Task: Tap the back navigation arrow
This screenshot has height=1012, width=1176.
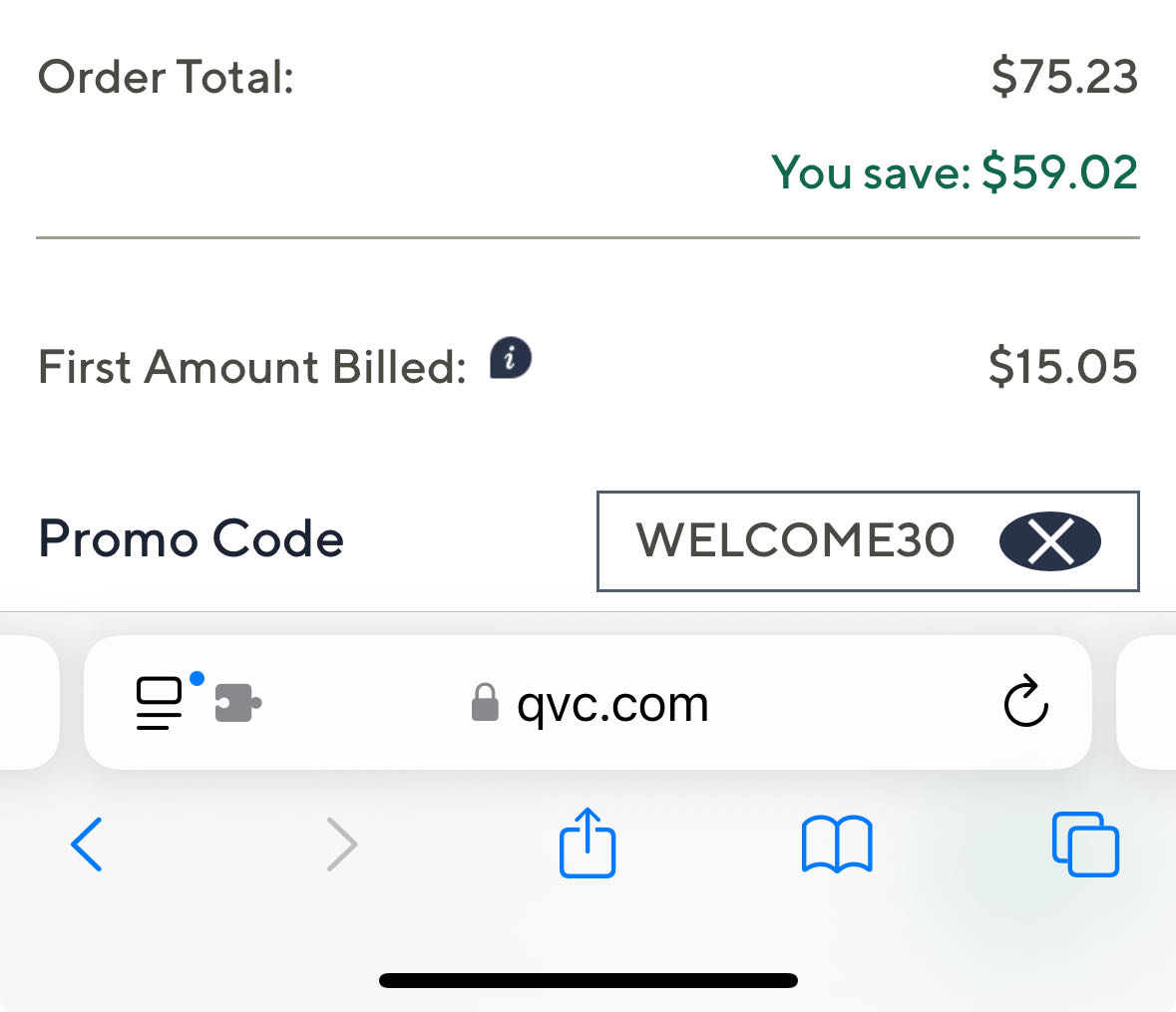Action: tap(87, 843)
